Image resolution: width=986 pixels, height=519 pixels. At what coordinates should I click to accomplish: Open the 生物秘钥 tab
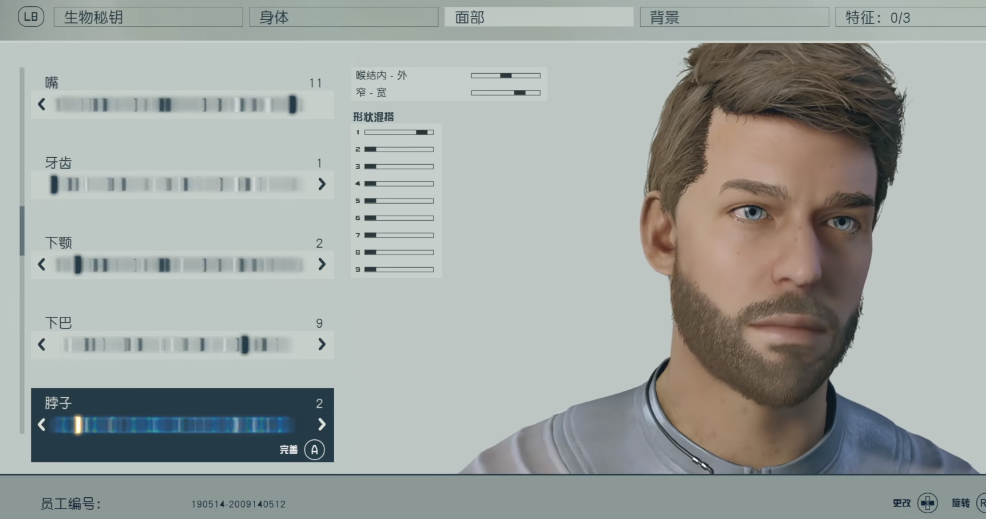point(148,17)
